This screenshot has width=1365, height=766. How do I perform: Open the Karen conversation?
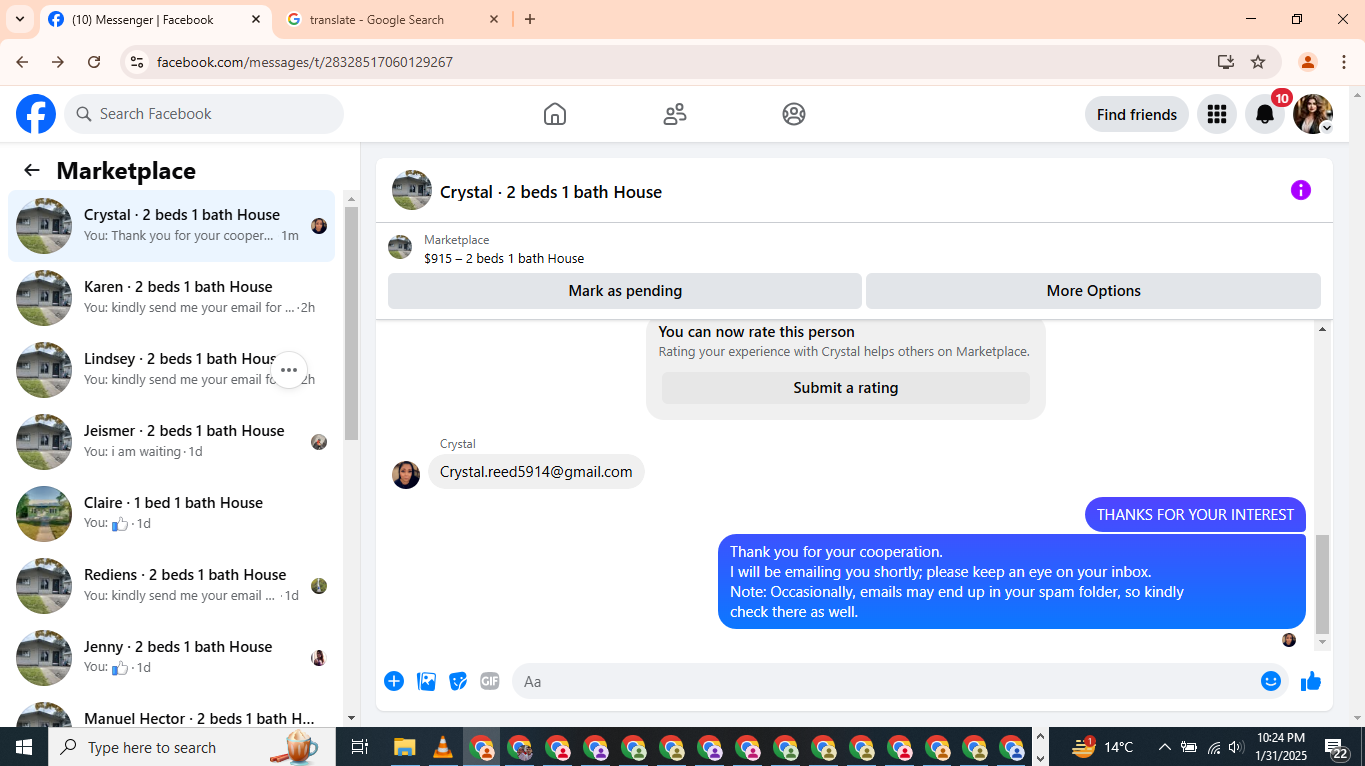click(172, 298)
